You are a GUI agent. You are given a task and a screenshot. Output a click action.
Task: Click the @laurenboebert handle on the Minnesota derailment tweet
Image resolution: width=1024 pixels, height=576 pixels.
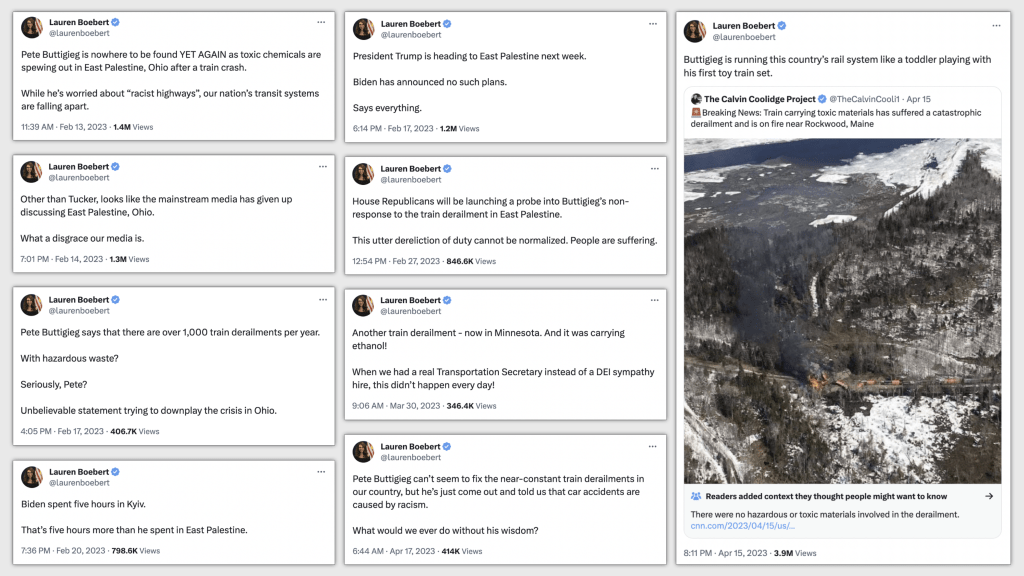point(411,311)
